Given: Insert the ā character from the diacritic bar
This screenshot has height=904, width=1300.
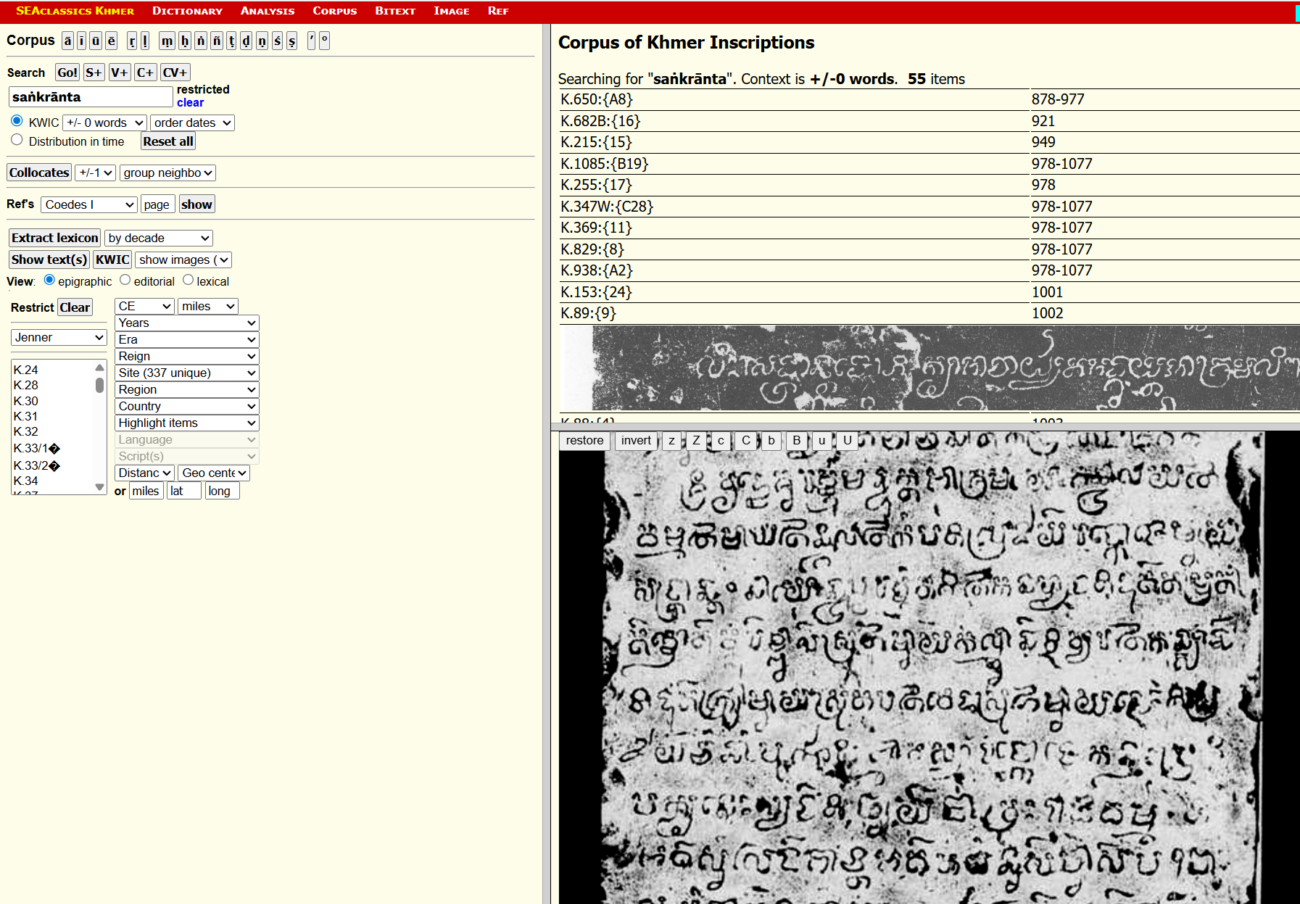Looking at the screenshot, I should [68, 41].
